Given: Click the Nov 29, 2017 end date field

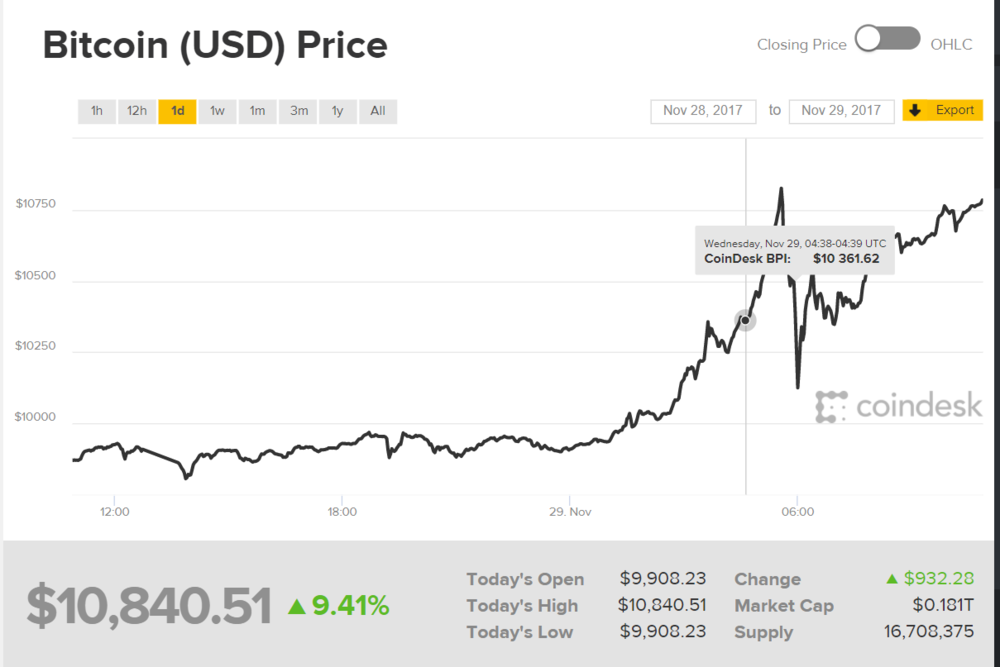Looking at the screenshot, I should [841, 111].
